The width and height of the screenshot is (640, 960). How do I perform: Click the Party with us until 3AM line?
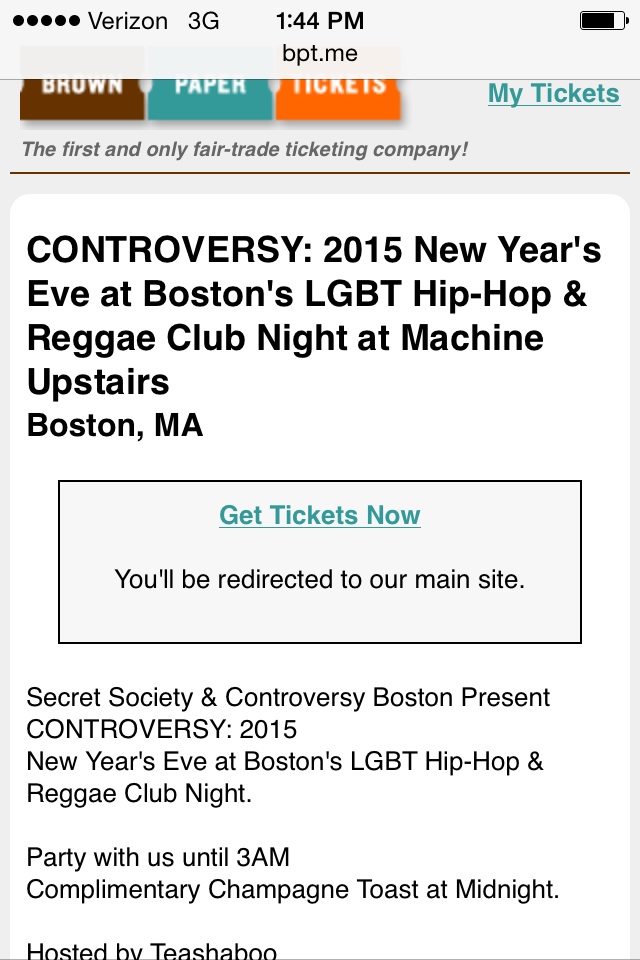(x=158, y=857)
